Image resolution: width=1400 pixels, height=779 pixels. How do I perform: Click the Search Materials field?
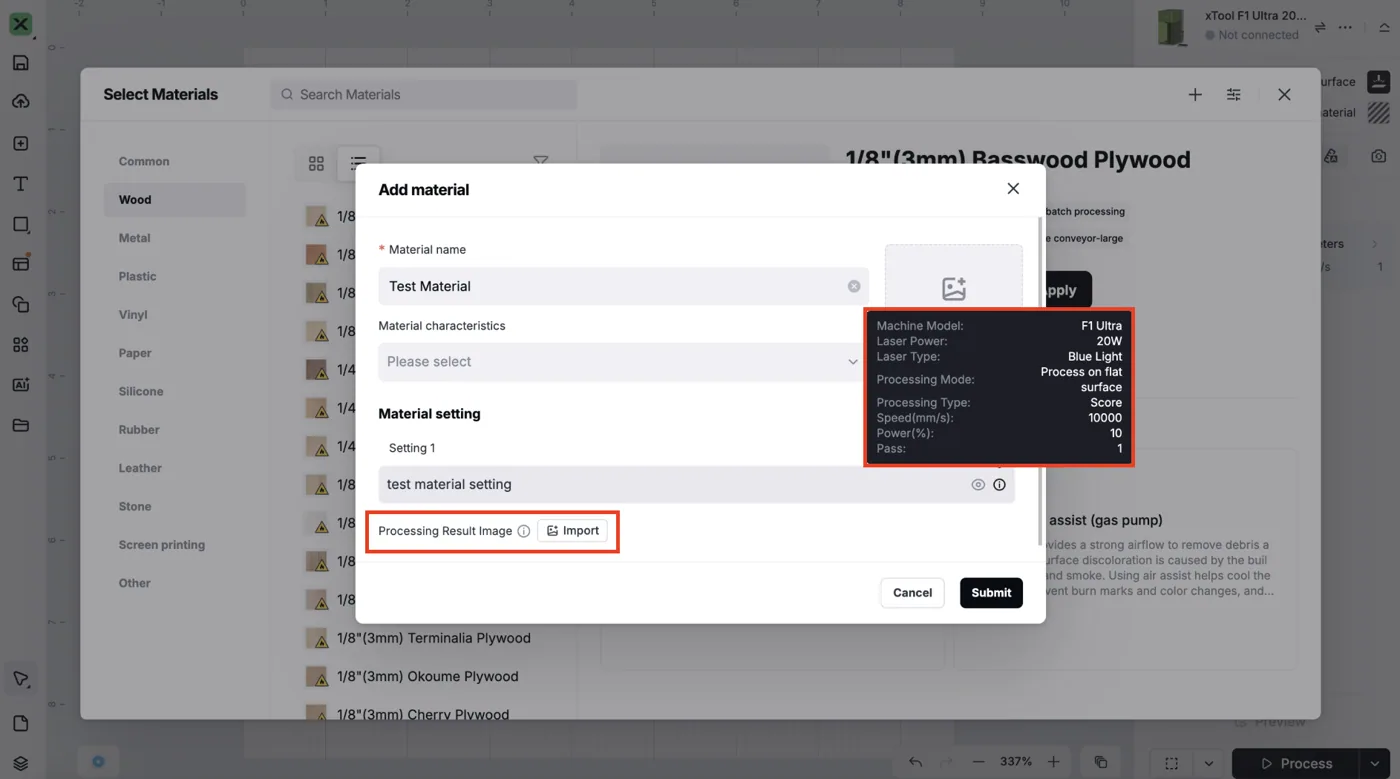[x=424, y=94]
